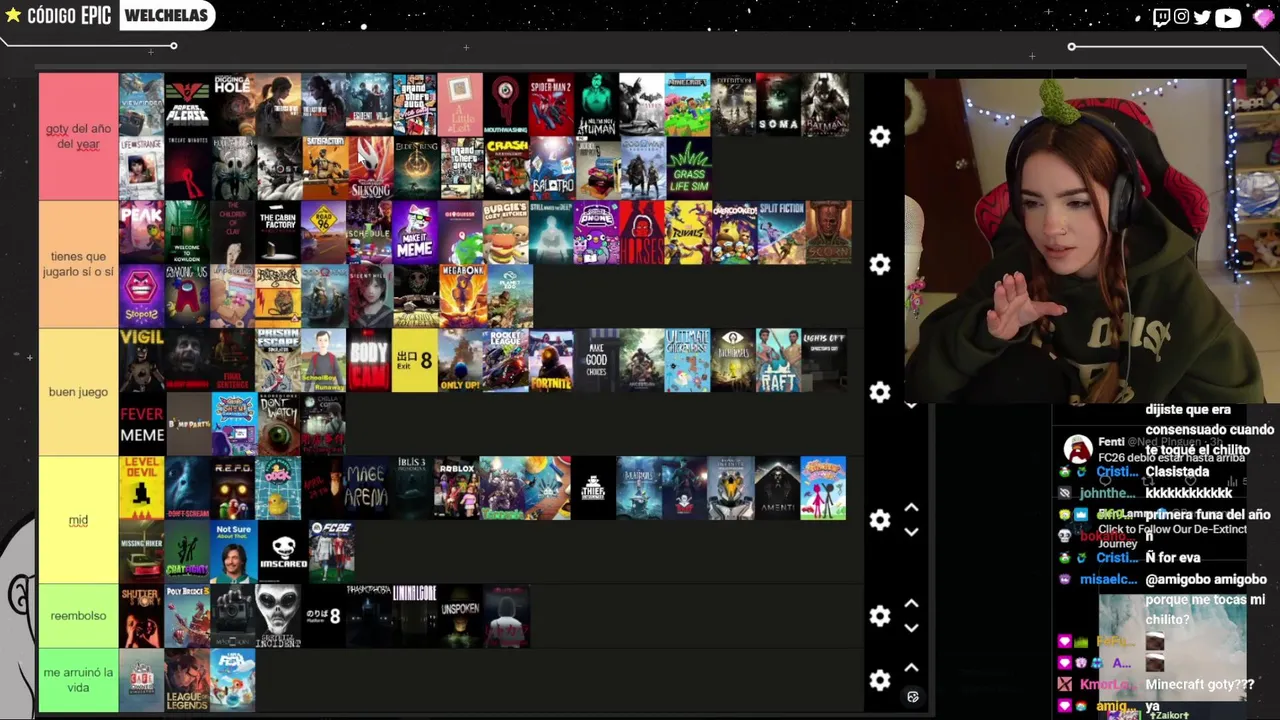Select the Roblox game tile
1280x720 pixels.
[457, 488]
